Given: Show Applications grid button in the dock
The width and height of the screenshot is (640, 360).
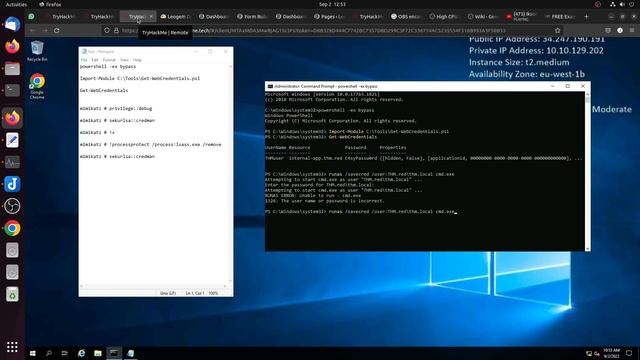Looking at the screenshot, I should point(12,347).
